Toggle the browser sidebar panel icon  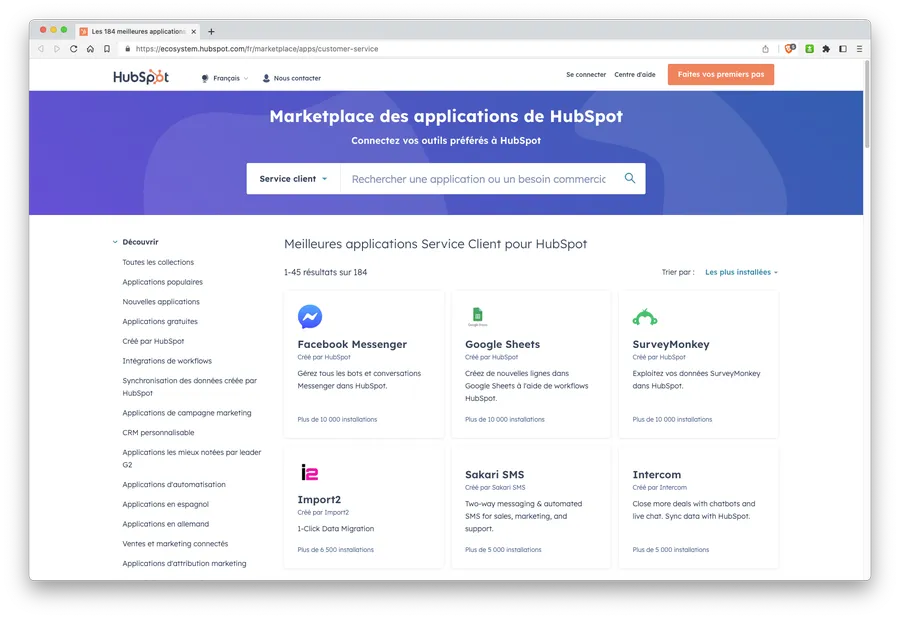coord(843,49)
